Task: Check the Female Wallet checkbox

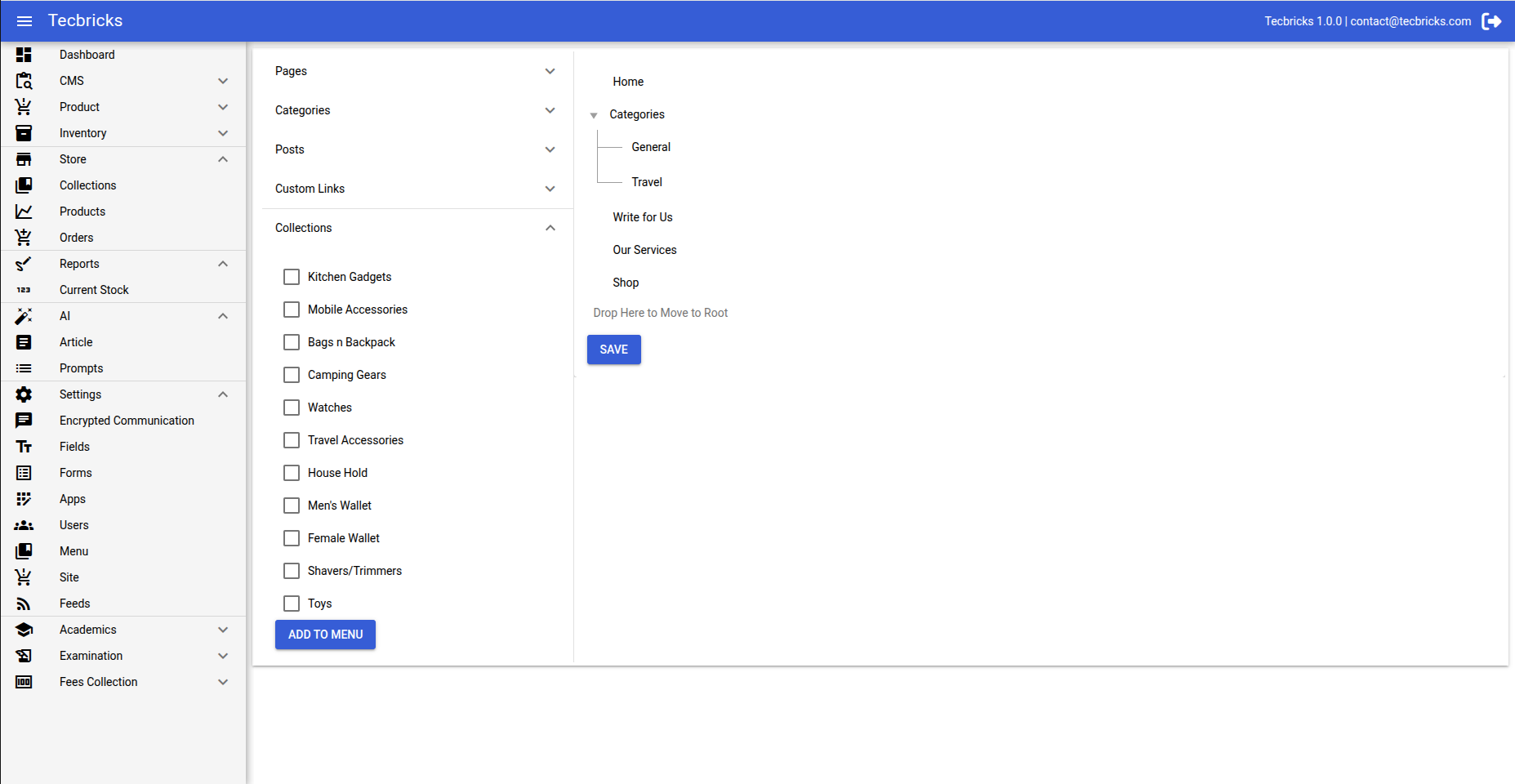Action: (x=292, y=538)
